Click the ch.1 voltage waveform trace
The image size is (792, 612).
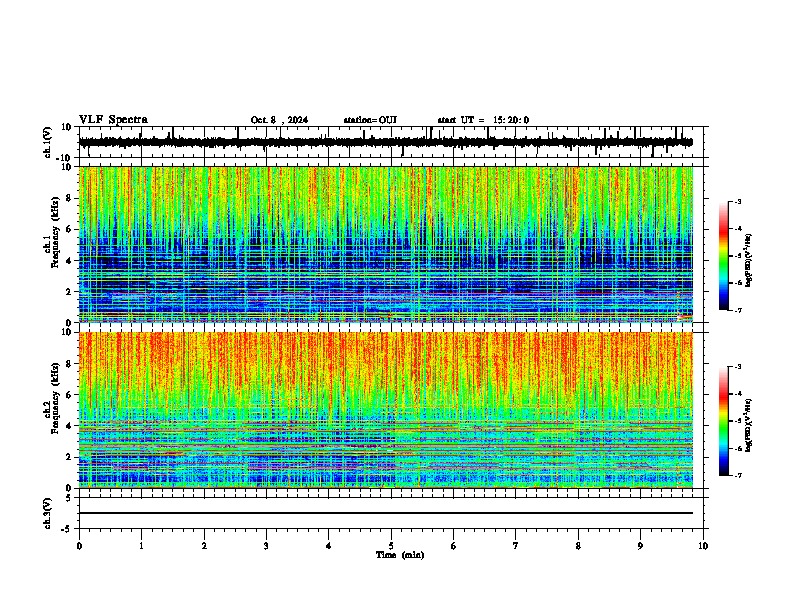(x=386, y=142)
